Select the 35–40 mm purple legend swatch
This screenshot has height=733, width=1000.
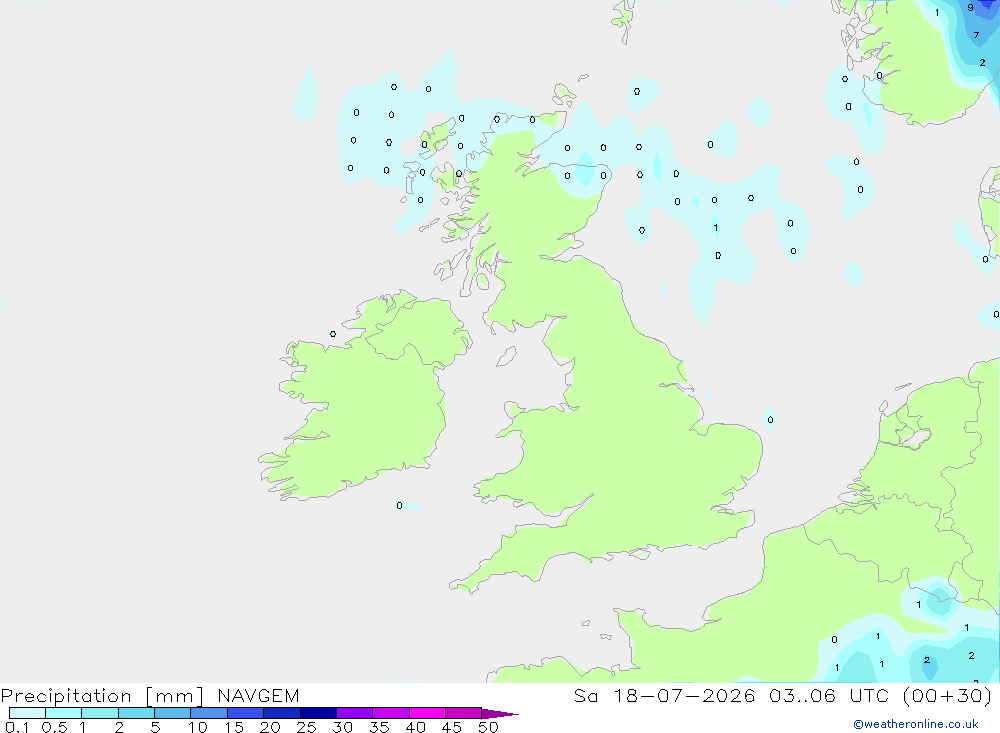390,713
